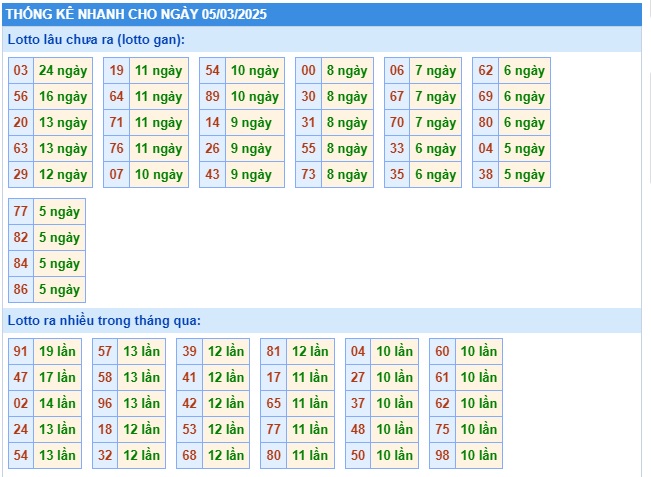Click '8 ngày' next to number 30

tap(347, 96)
